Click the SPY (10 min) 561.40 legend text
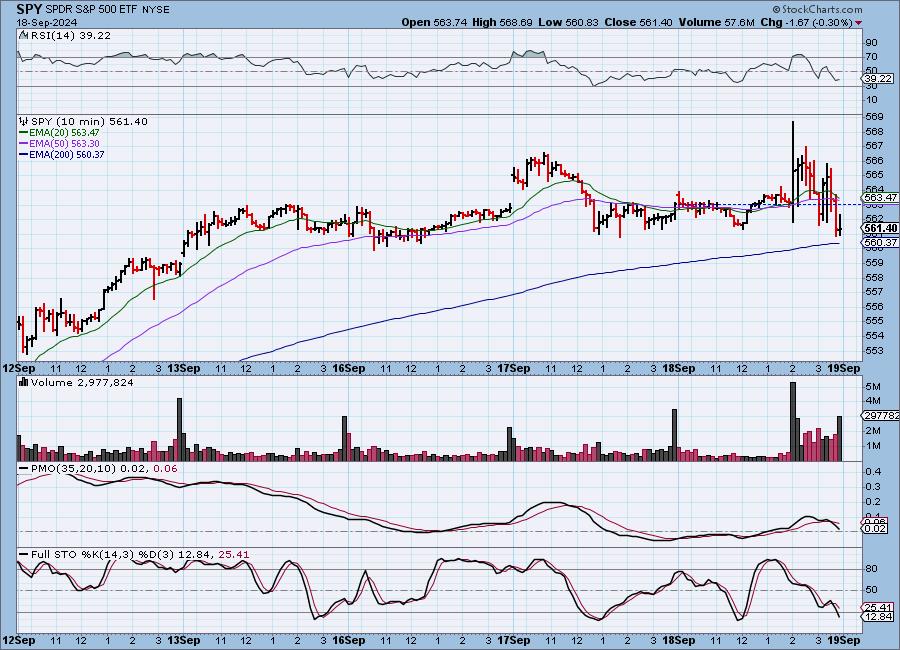The height and width of the screenshot is (650, 900). coord(89,121)
